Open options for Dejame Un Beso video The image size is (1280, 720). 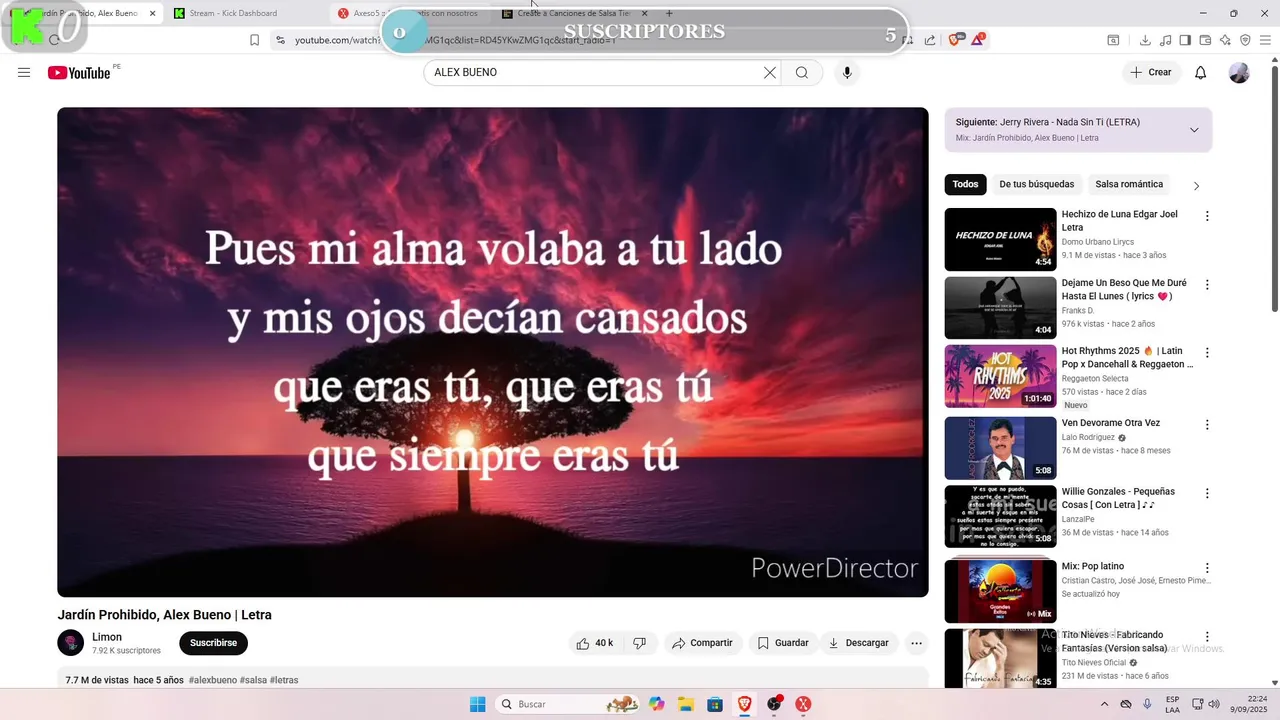[1207, 285]
